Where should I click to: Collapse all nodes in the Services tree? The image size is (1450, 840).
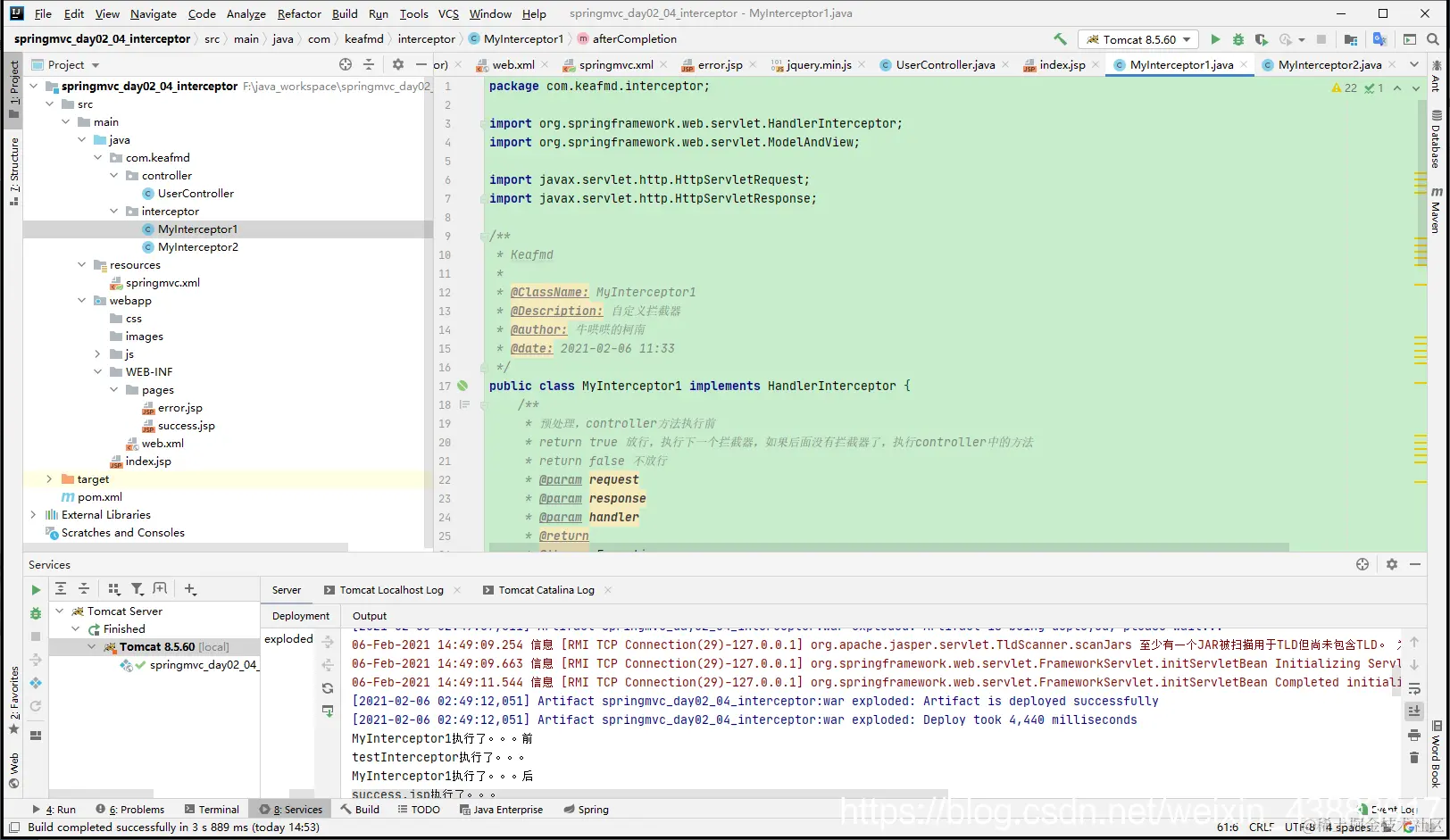(84, 589)
